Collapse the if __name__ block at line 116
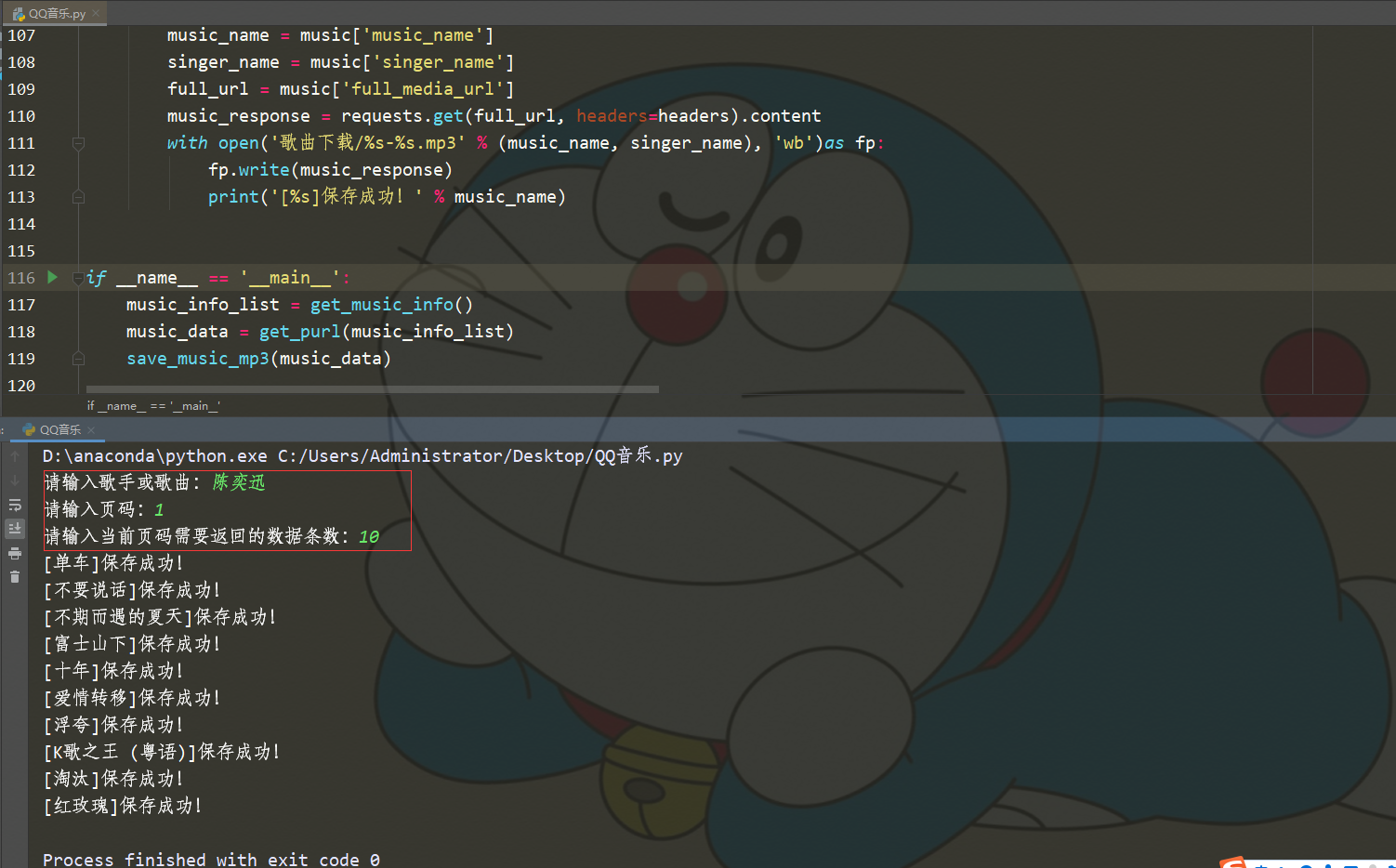The height and width of the screenshot is (868, 1396). [78, 278]
